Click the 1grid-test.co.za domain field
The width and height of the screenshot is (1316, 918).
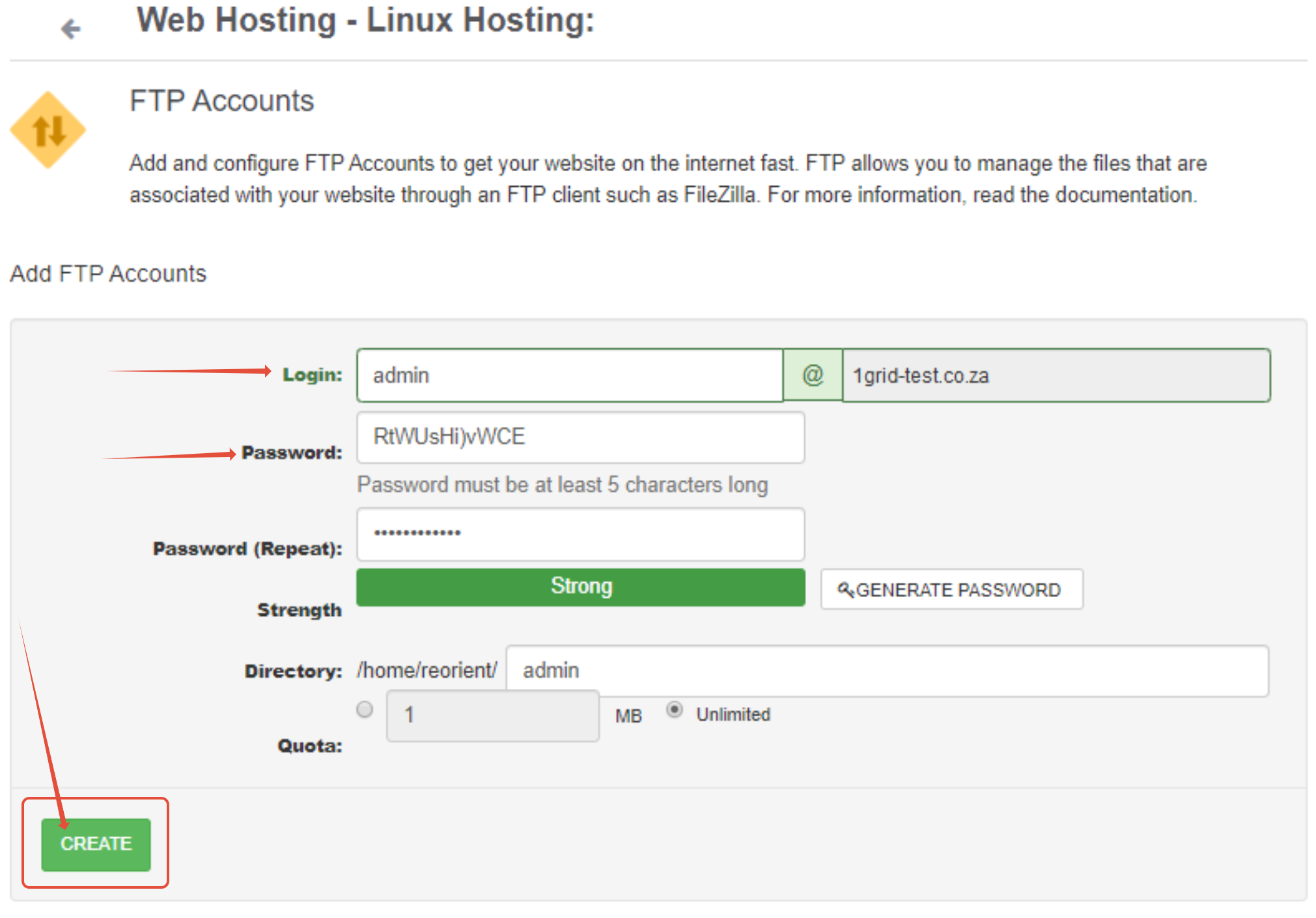click(x=1055, y=376)
